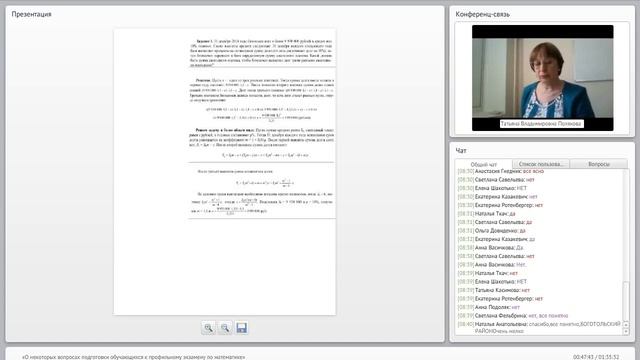
Task: Select message Светлана Савельева: да
Action: point(495,222)
